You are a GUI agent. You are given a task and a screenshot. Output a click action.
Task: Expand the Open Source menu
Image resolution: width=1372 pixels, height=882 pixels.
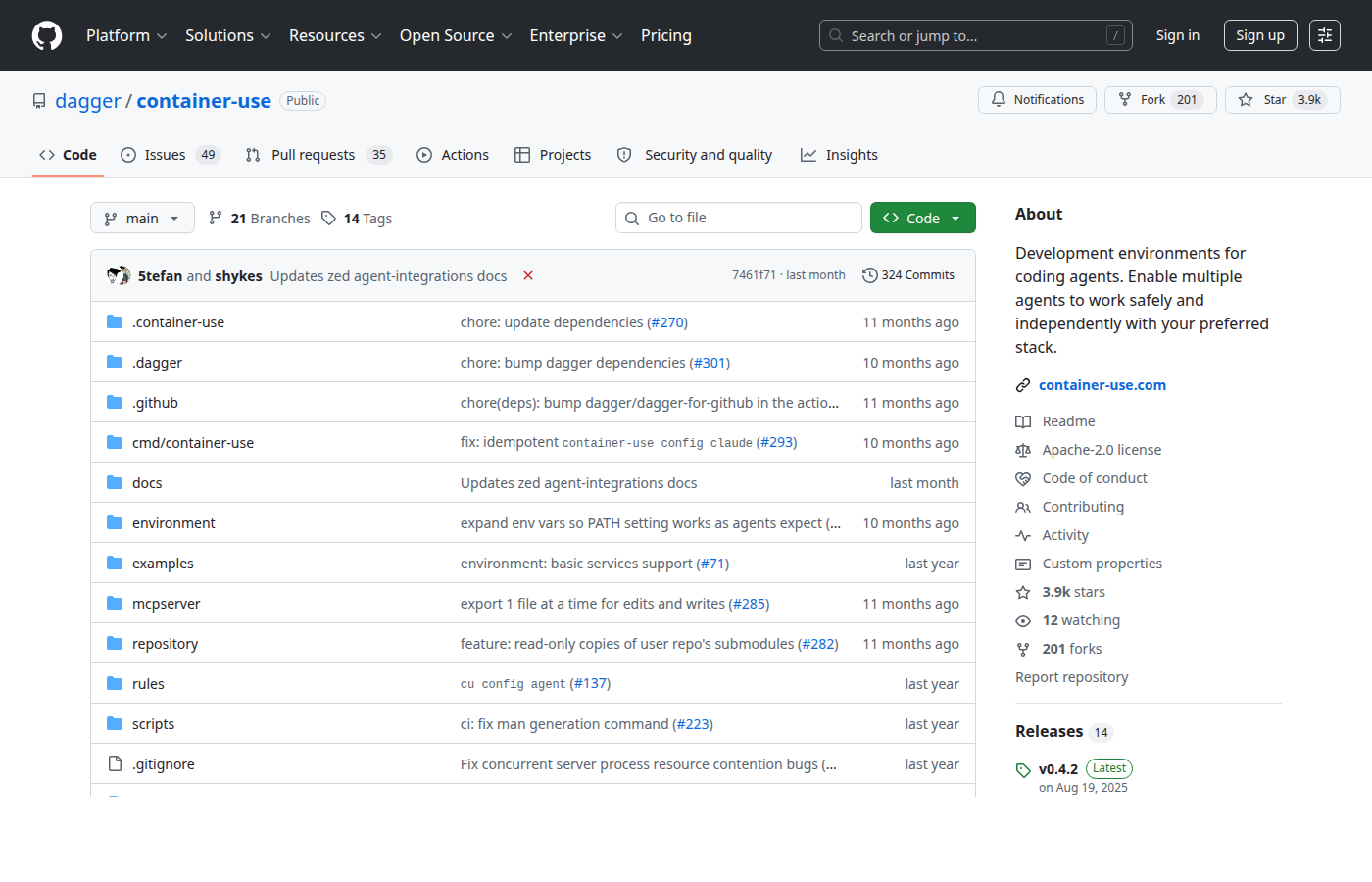(x=456, y=35)
